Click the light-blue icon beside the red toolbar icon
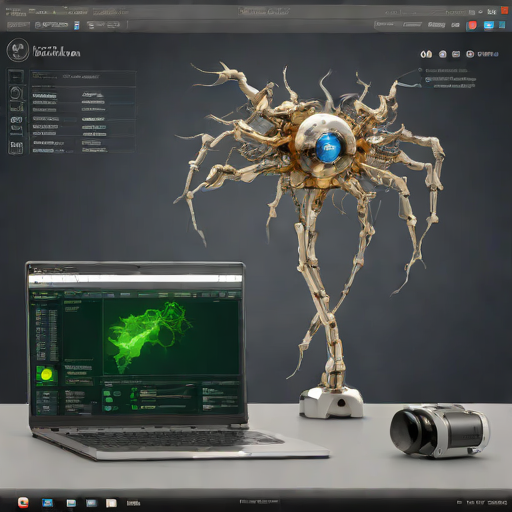Viewport: 512px width, 512px height. tap(488, 25)
